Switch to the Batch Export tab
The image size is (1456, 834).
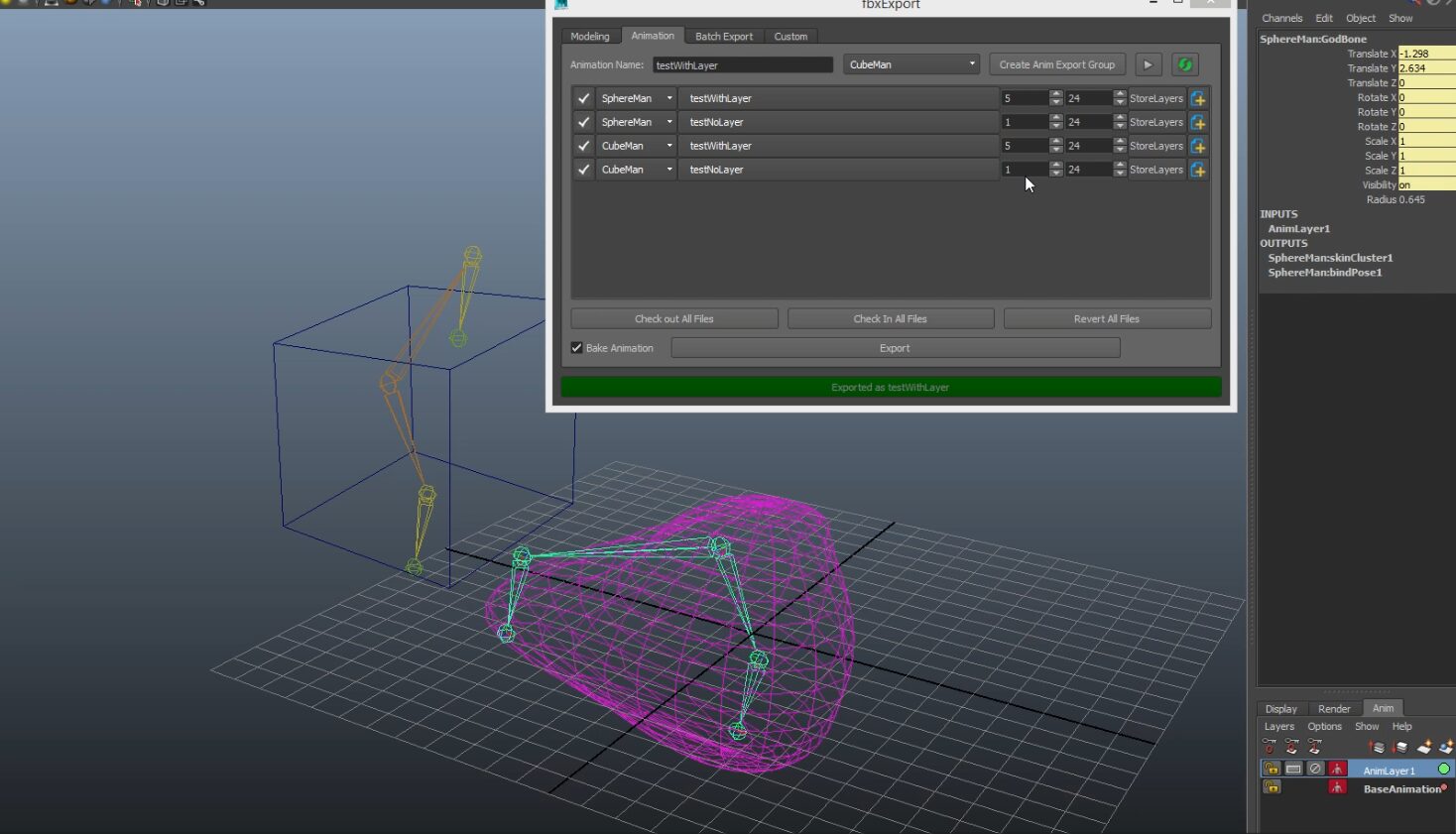(723, 36)
